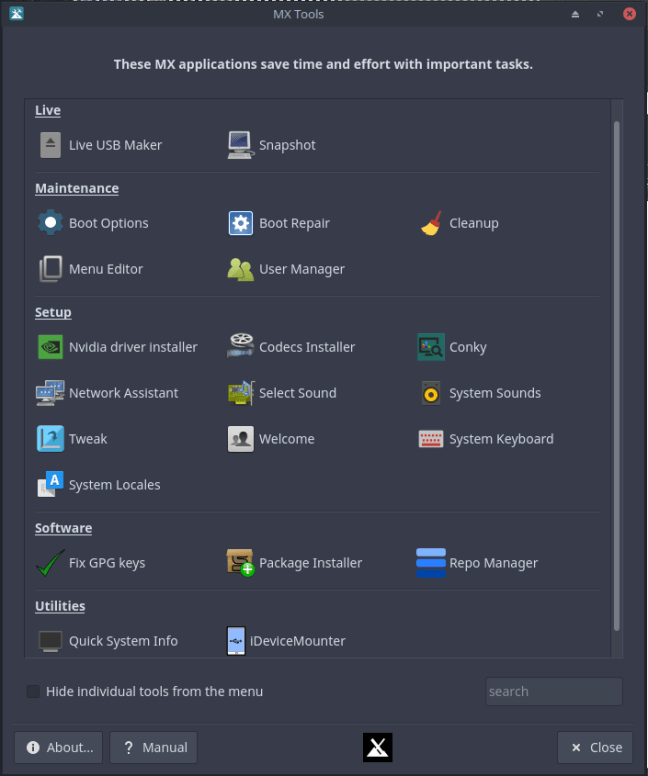Click the "Setup" section heading
This screenshot has width=648, height=776.
[x=53, y=312]
